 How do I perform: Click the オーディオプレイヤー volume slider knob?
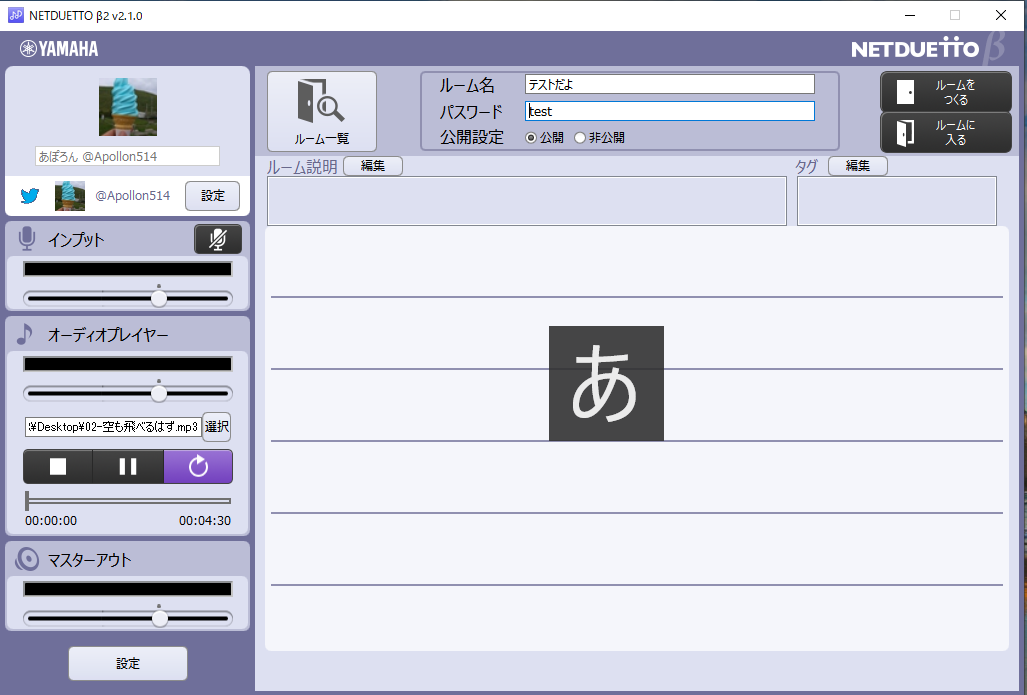(x=159, y=393)
